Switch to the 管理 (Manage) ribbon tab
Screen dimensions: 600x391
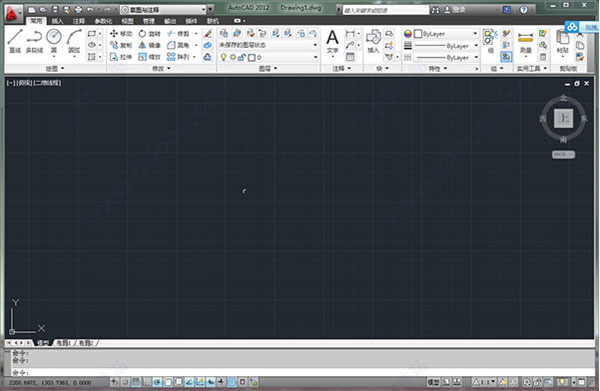pyautogui.click(x=148, y=21)
